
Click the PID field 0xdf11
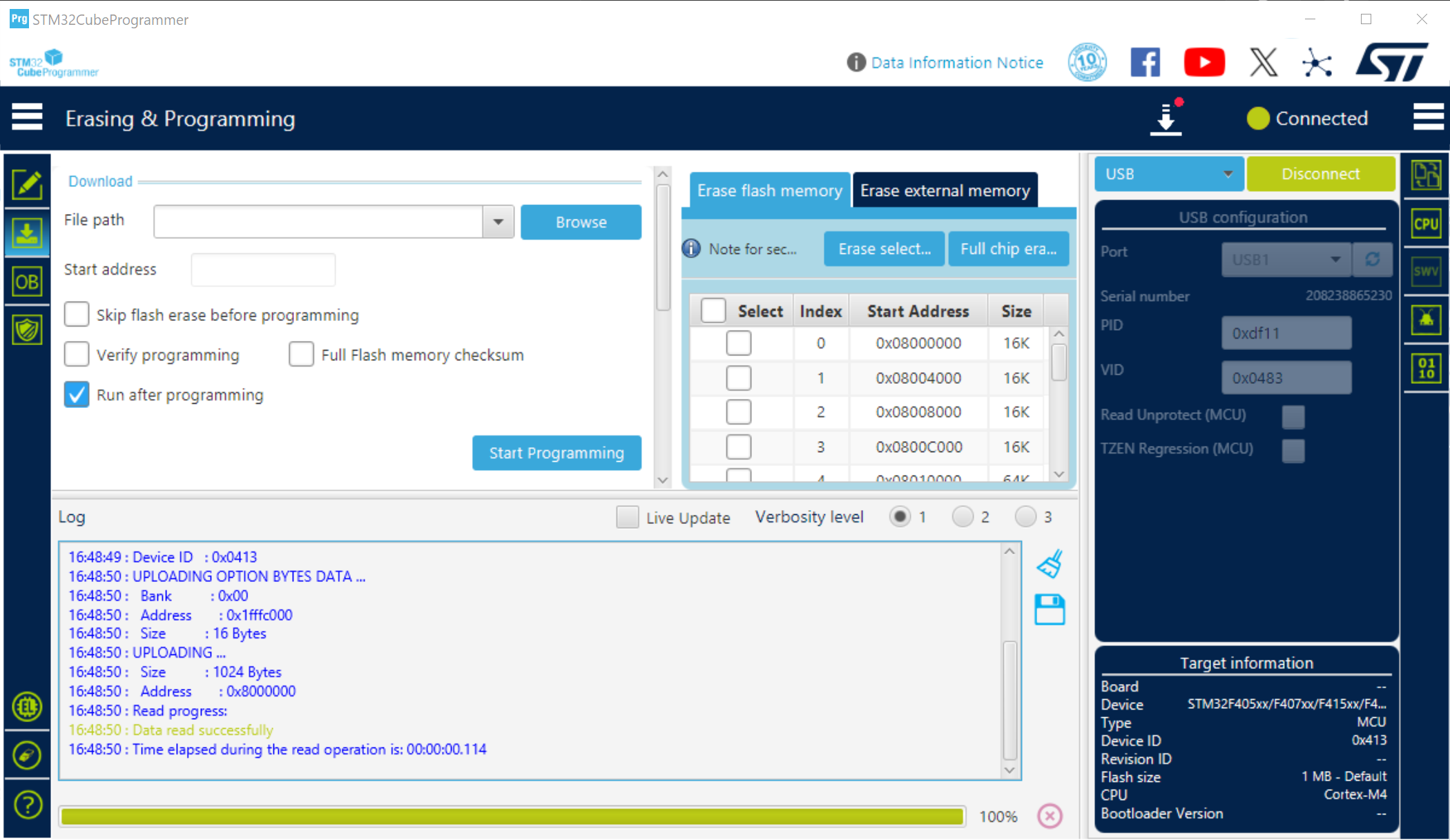point(1286,333)
